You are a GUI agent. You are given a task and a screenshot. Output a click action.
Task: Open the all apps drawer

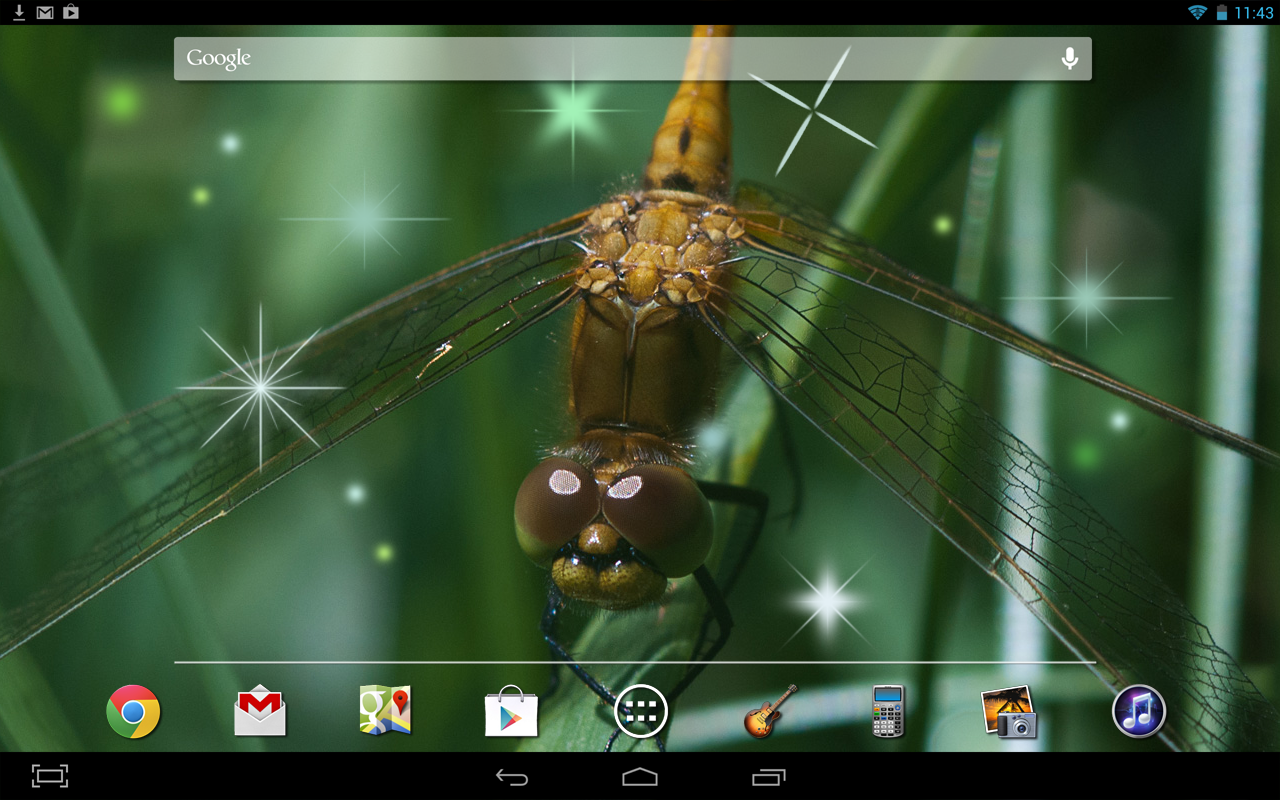[640, 711]
